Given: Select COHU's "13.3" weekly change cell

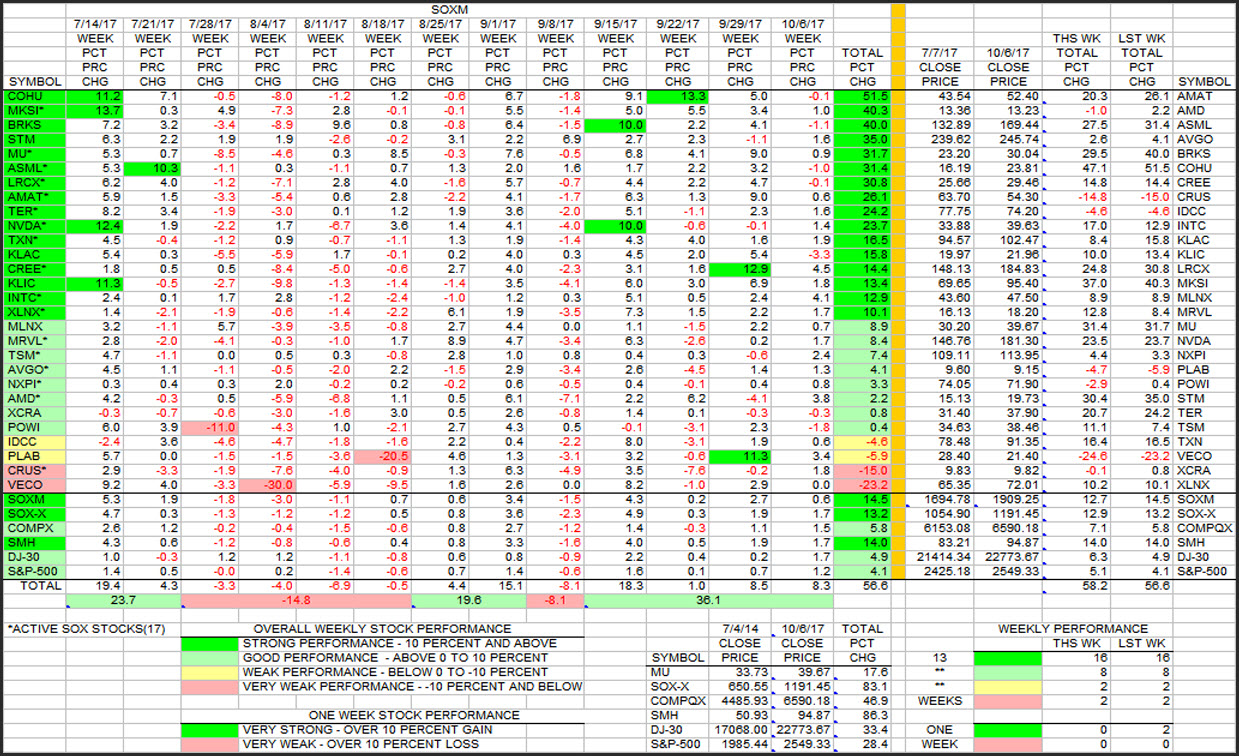Looking at the screenshot, I should (678, 96).
